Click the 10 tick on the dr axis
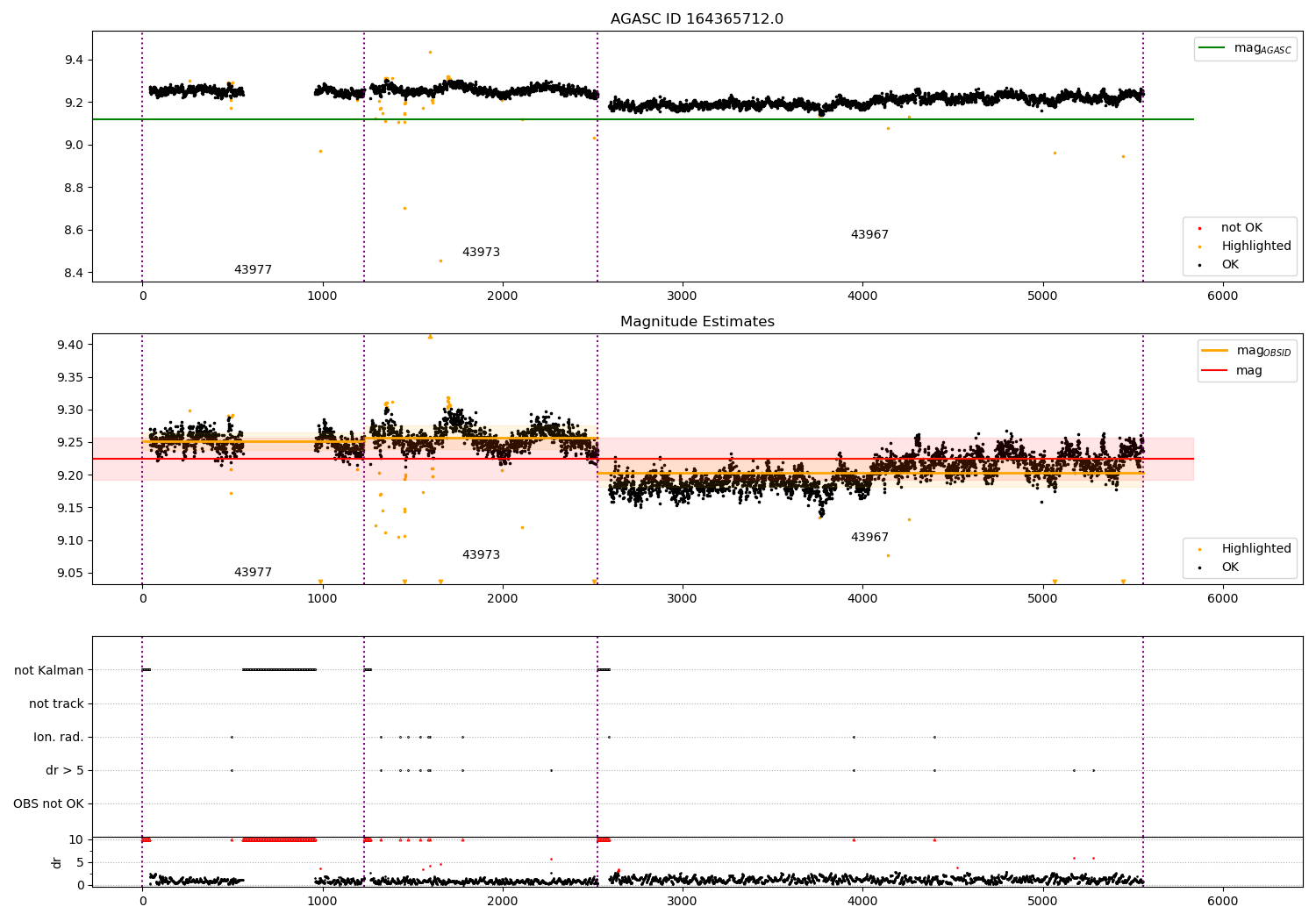The width and height of the screenshot is (1316, 921). (76, 840)
